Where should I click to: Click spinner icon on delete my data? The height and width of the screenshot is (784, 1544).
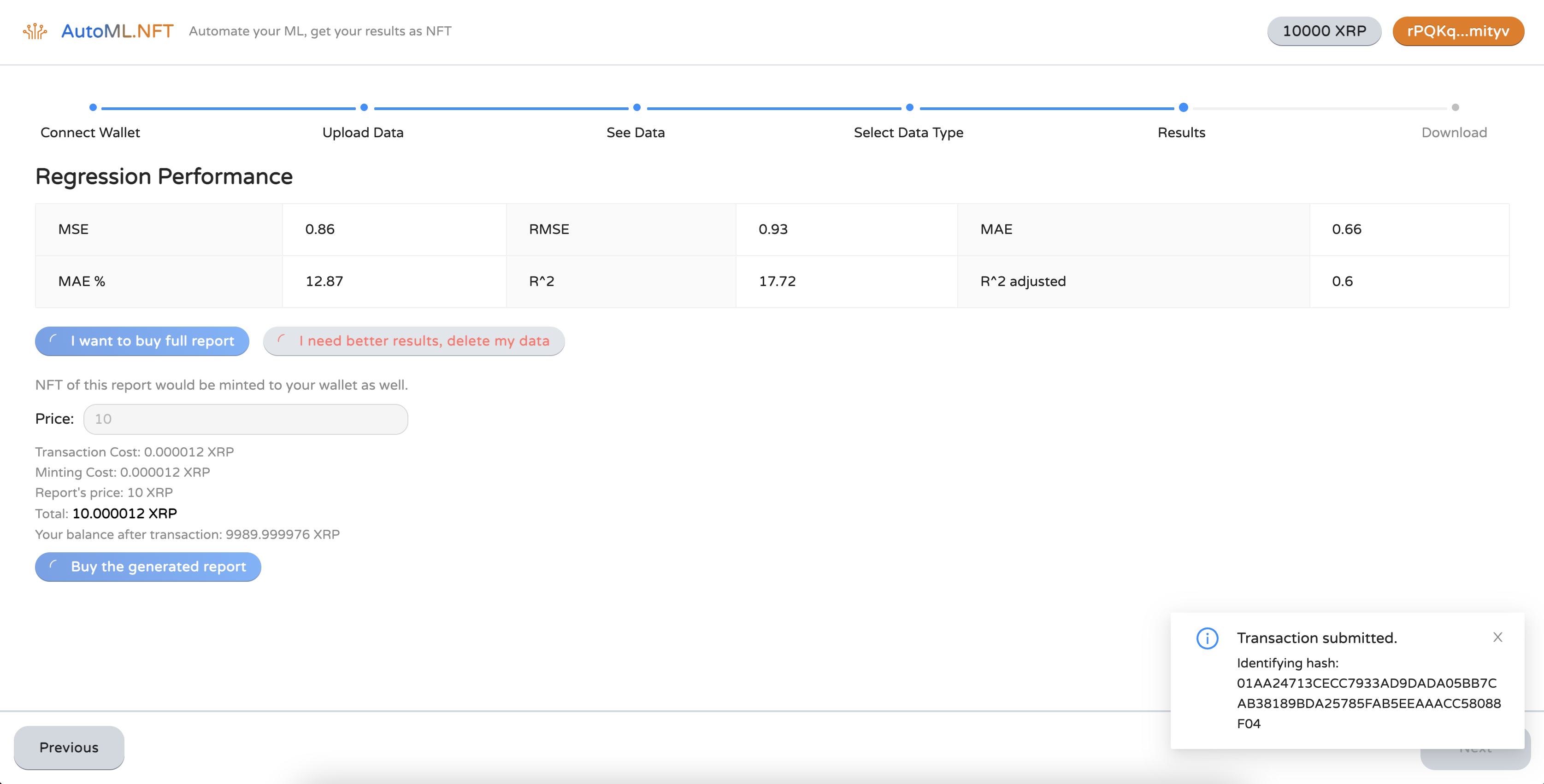click(281, 339)
